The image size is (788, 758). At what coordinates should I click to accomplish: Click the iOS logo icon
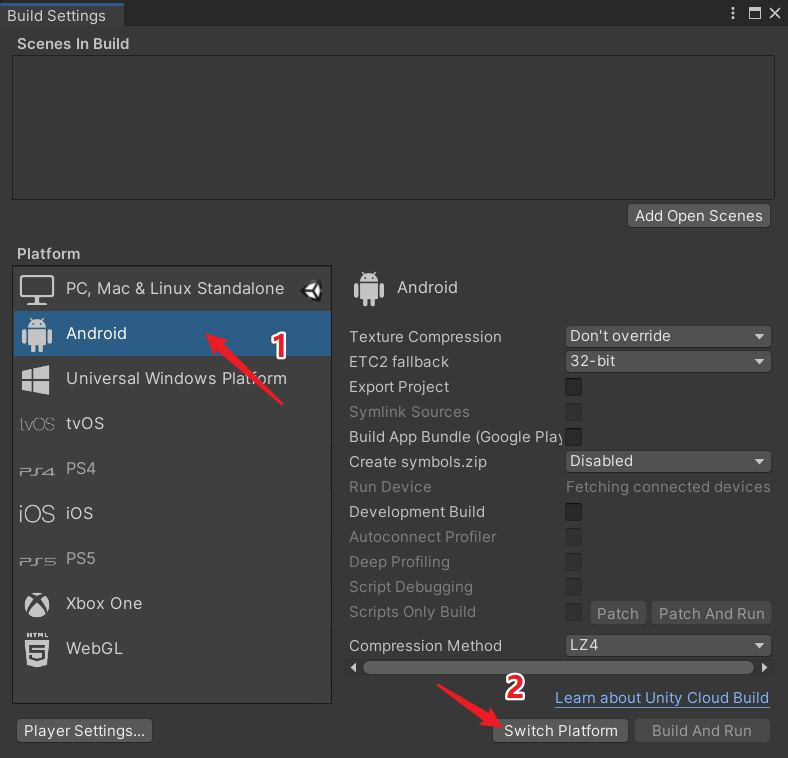pos(37,514)
